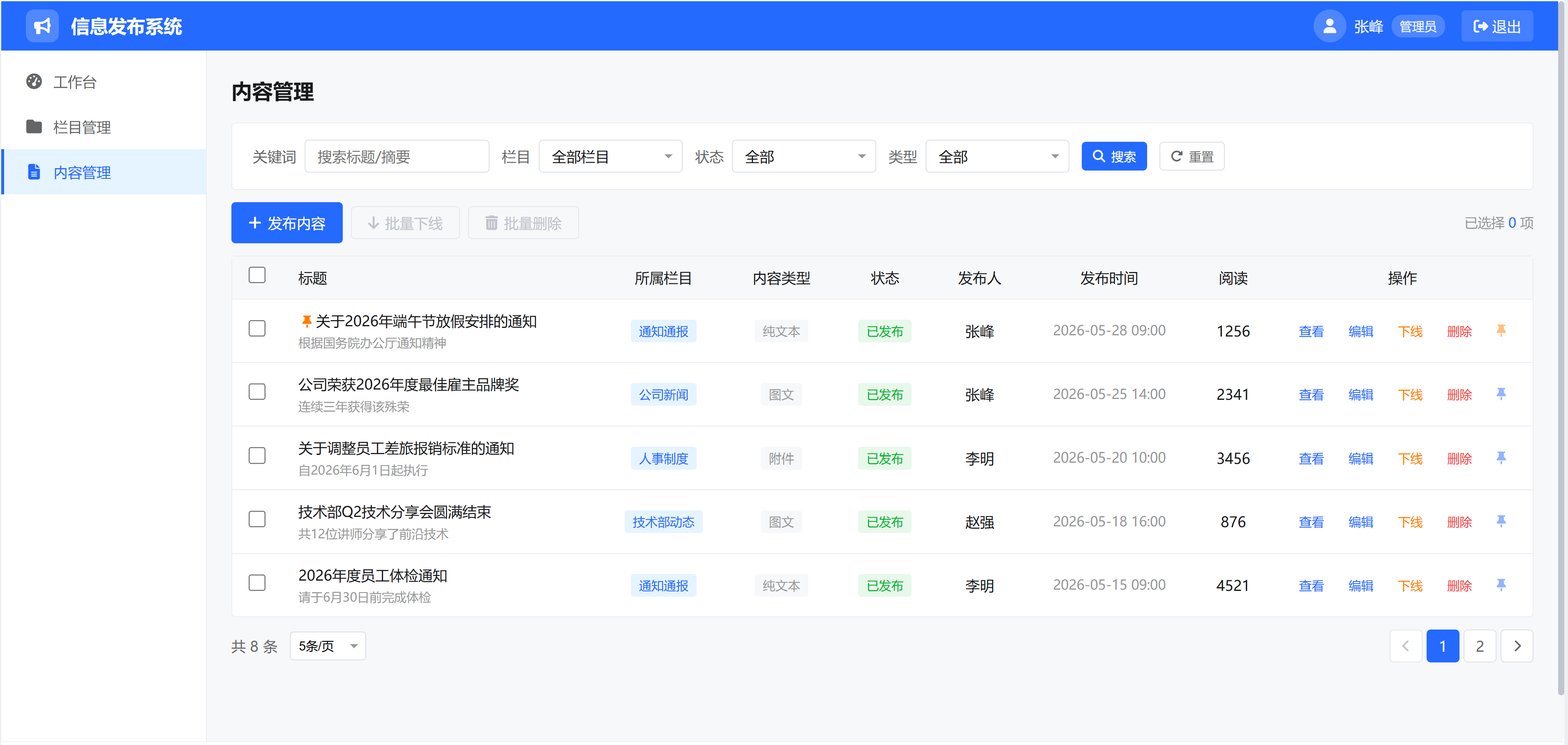The width and height of the screenshot is (1568, 745).
Task: Click the 重置 reset button
Action: [x=1191, y=157]
